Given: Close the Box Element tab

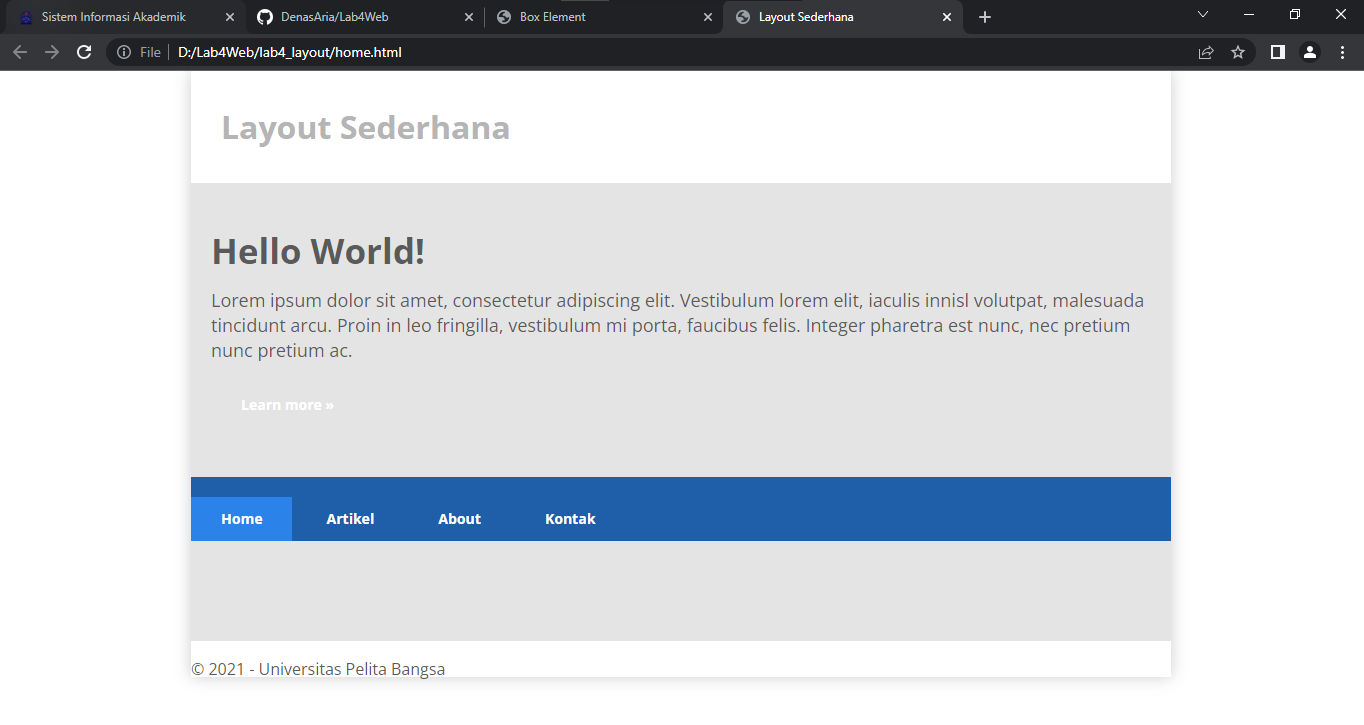Looking at the screenshot, I should (708, 16).
